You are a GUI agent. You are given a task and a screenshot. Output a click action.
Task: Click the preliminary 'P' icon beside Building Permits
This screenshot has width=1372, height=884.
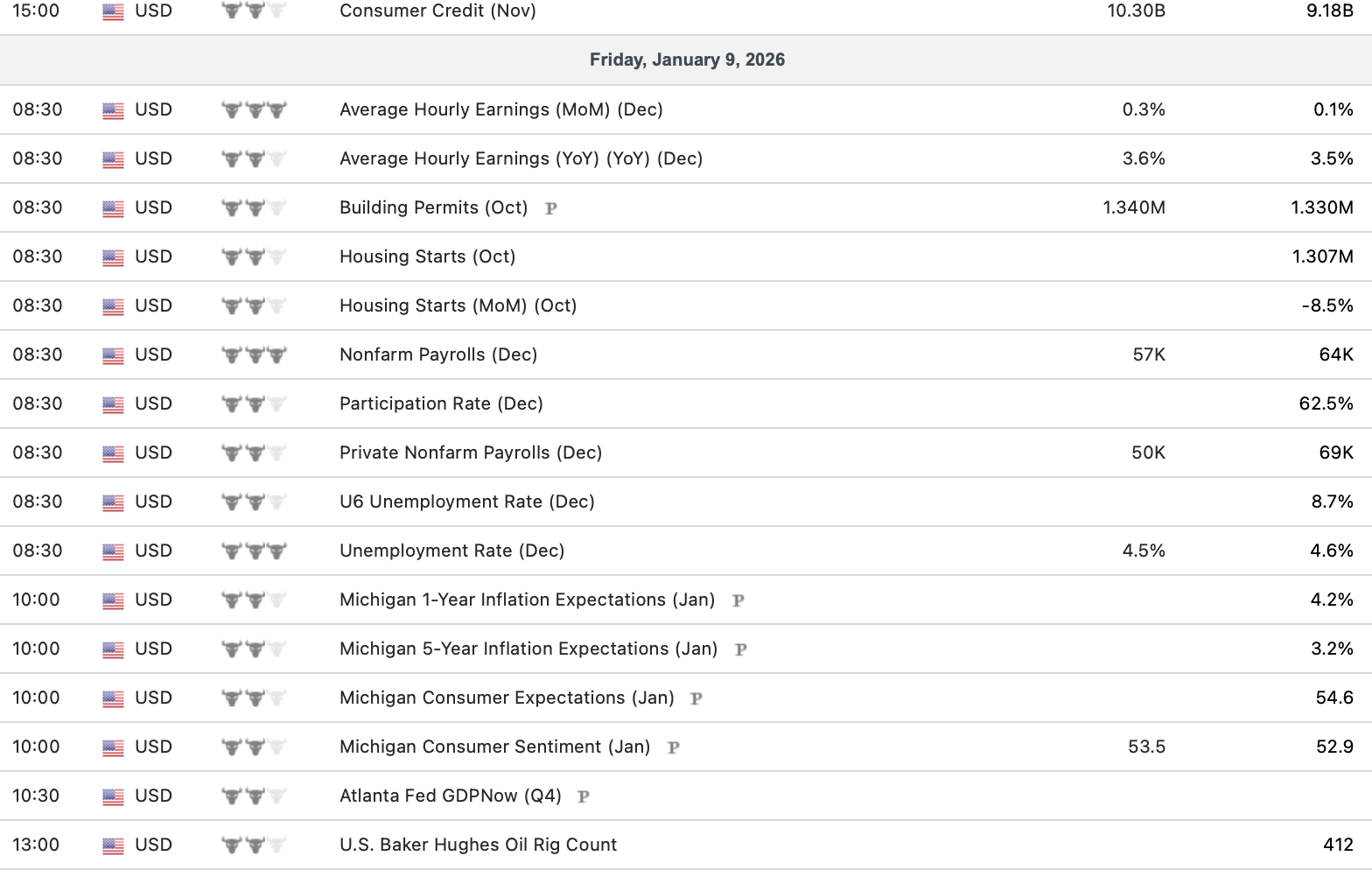point(551,208)
